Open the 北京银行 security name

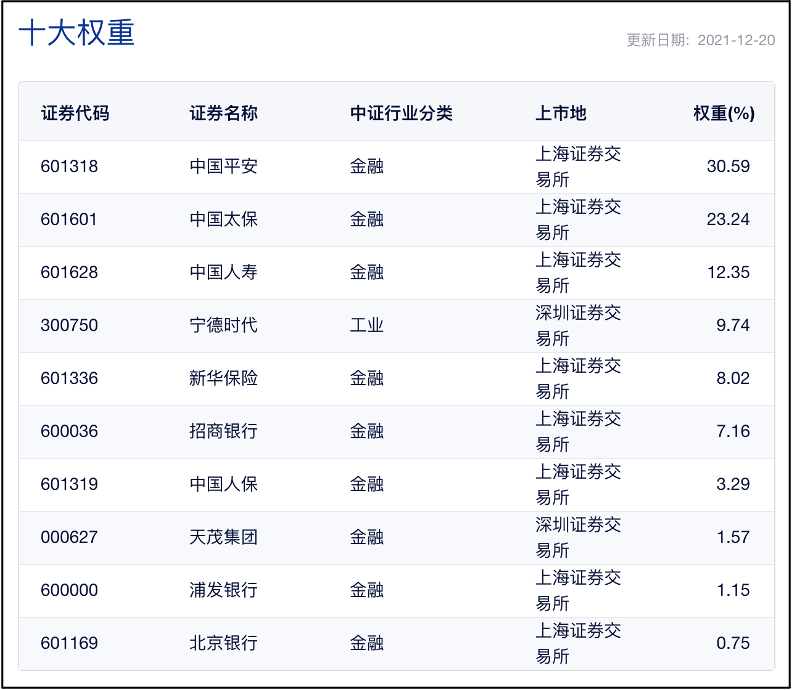224,643
